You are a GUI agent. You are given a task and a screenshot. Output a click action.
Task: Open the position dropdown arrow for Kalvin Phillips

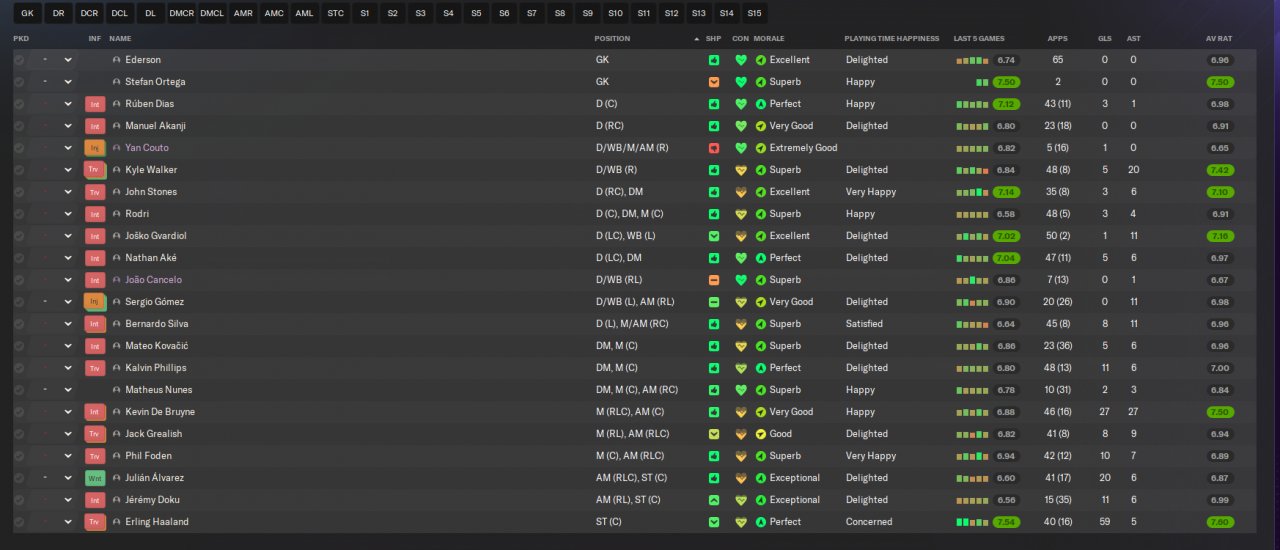click(68, 368)
